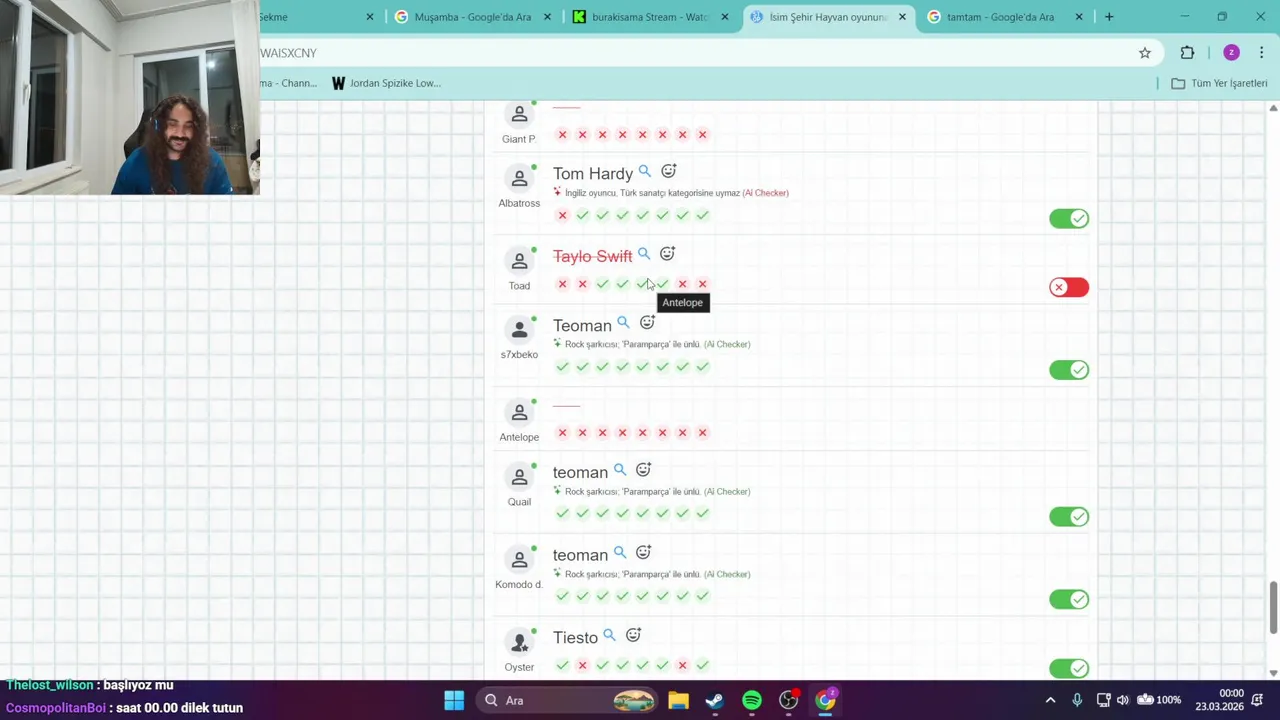Open the clock showing 23.03.2026
This screenshot has height=720, width=1280.
pos(1220,700)
